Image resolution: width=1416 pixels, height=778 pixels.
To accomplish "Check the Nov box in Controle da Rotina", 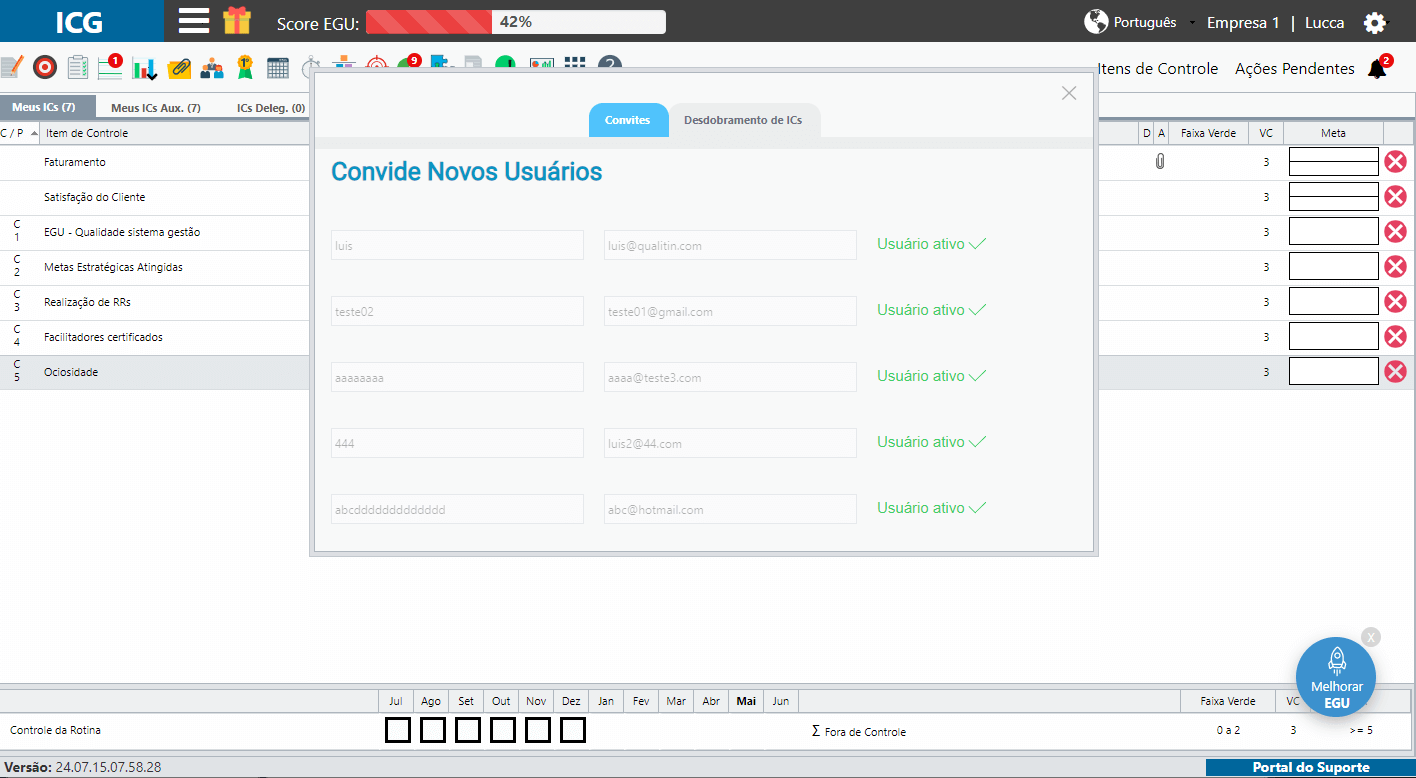I will point(537,730).
